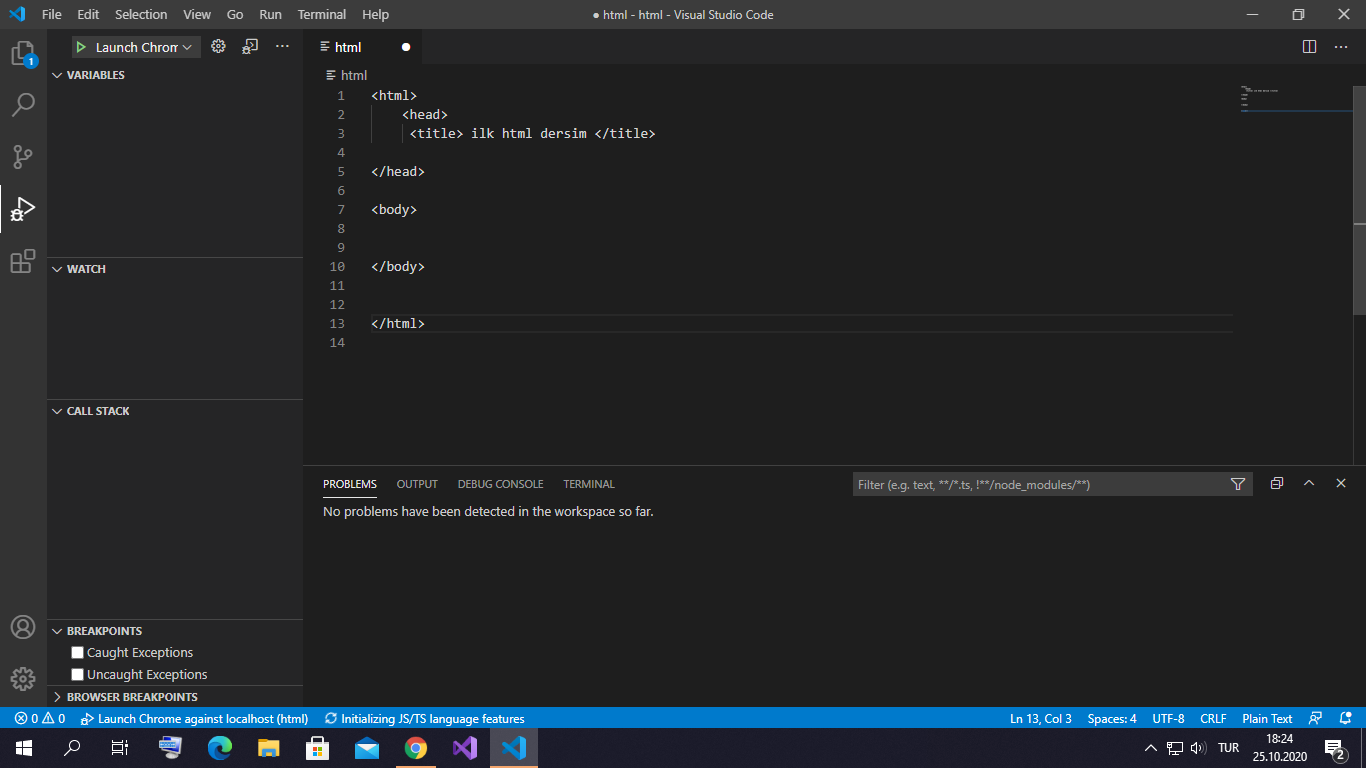Viewport: 1366px width, 768px height.
Task: Open launch.json via gear icon
Action: [218, 46]
